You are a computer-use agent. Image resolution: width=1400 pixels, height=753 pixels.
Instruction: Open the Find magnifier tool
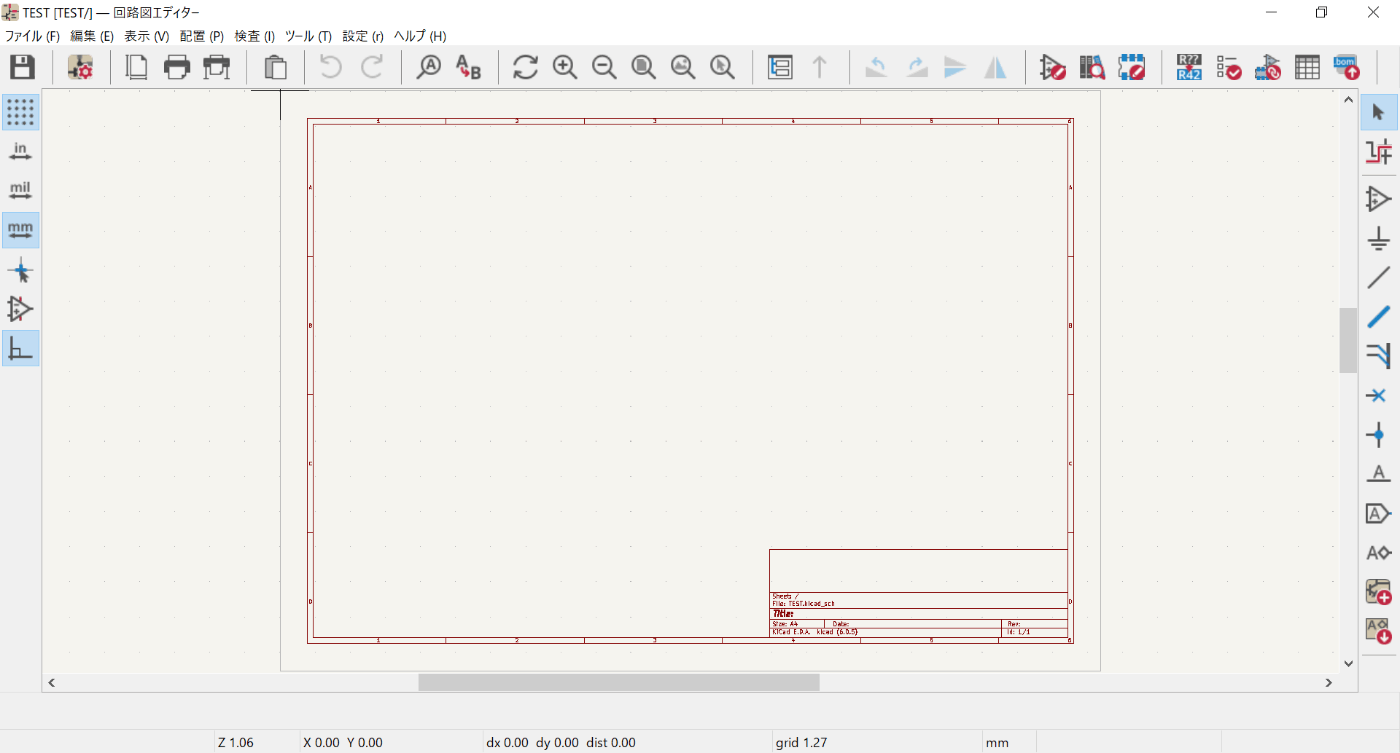428,67
